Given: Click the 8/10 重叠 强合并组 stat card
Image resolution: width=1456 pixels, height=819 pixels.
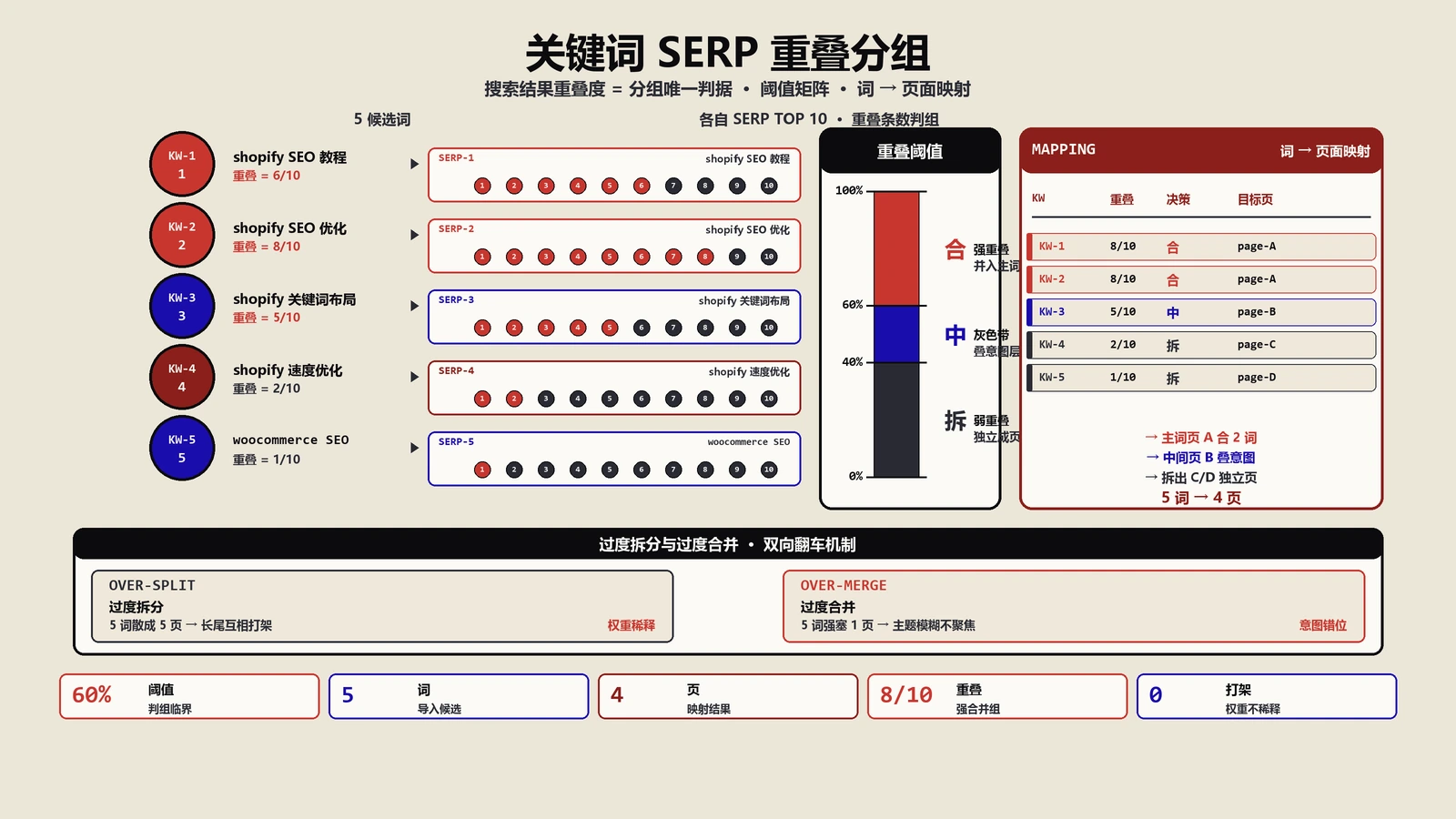Looking at the screenshot, I should 997,696.
